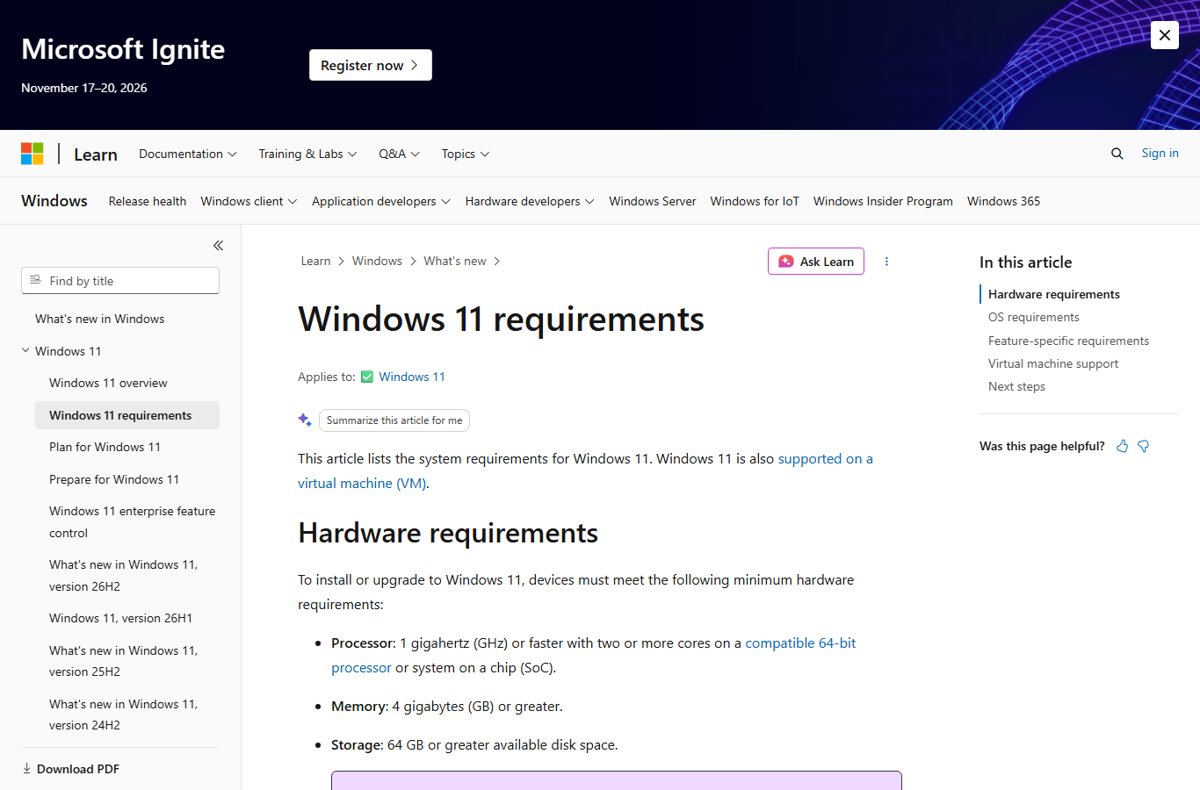The image size is (1200, 790).
Task: Click the What's new breadcrumb
Action: [455, 261]
